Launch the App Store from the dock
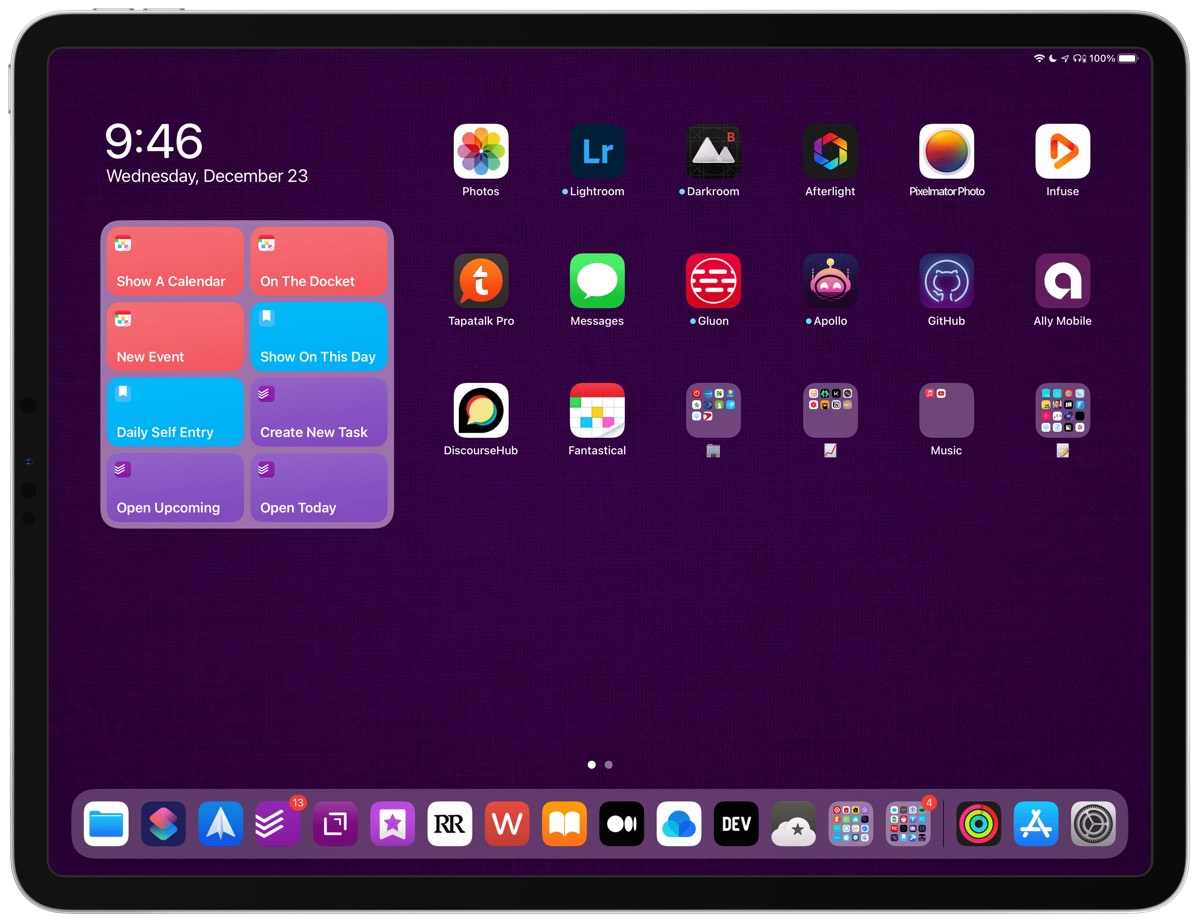This screenshot has width=1200, height=924. 1036,824
